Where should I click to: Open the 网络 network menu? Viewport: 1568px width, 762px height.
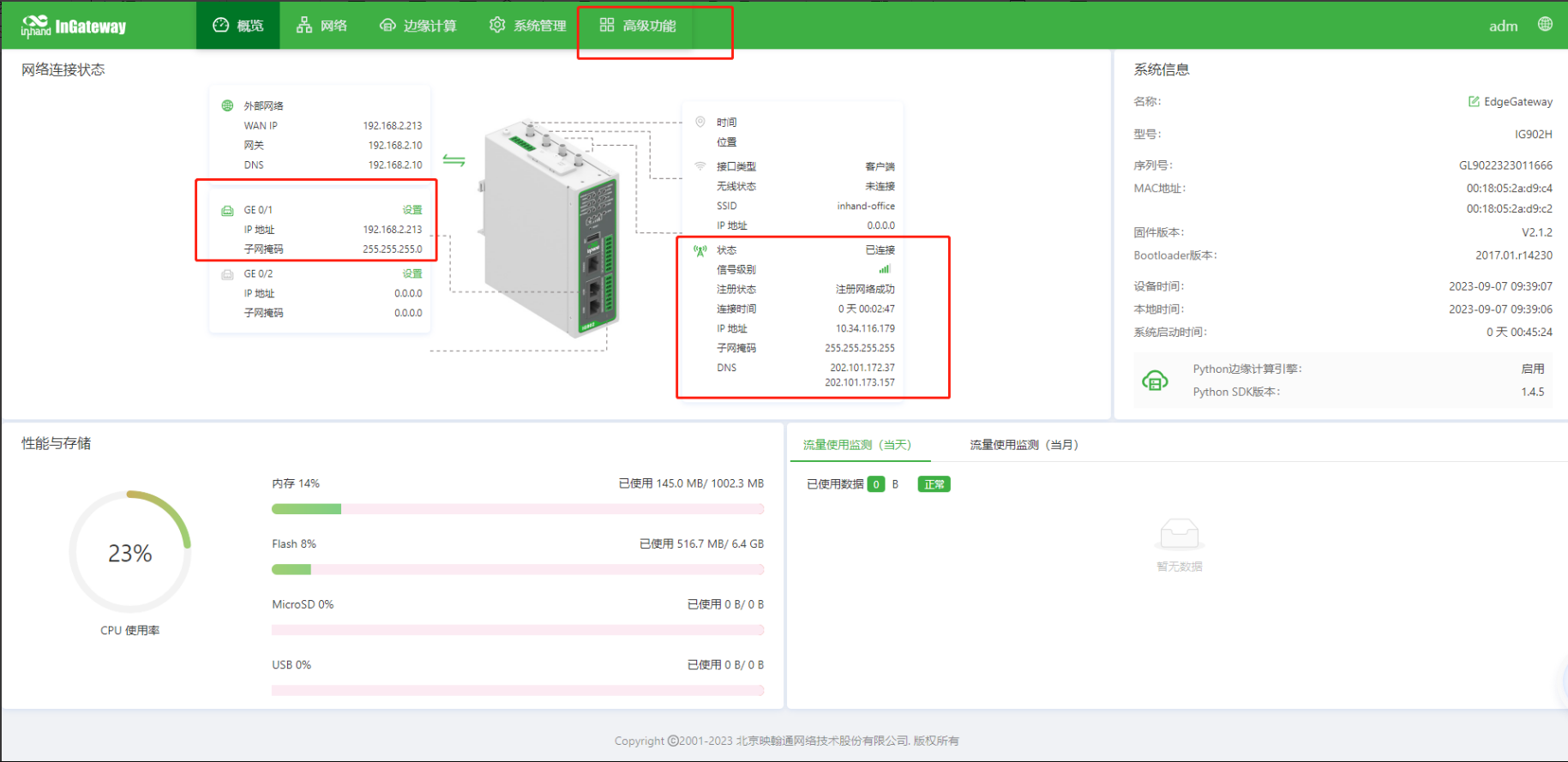pyautogui.click(x=321, y=26)
